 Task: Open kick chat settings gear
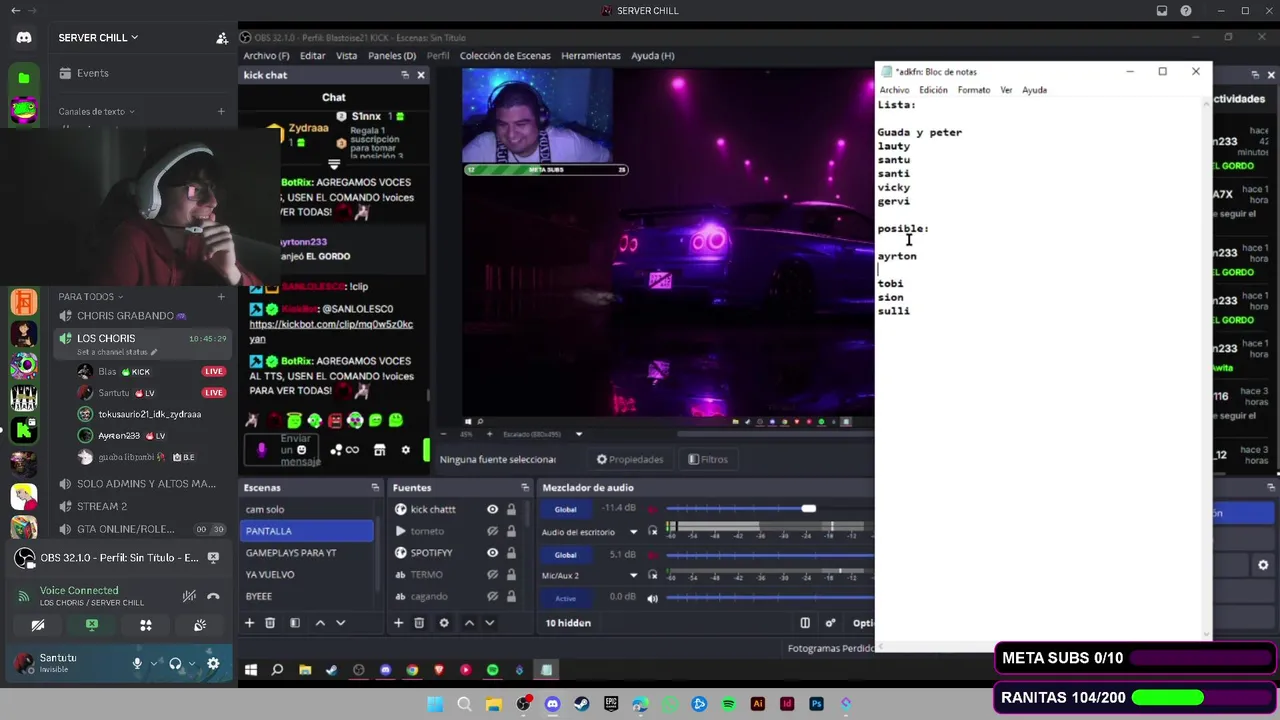click(405, 450)
